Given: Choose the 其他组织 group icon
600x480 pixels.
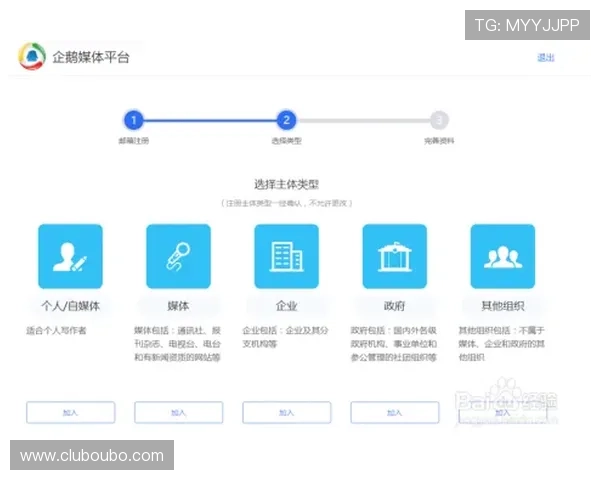Looking at the screenshot, I should [x=503, y=256].
